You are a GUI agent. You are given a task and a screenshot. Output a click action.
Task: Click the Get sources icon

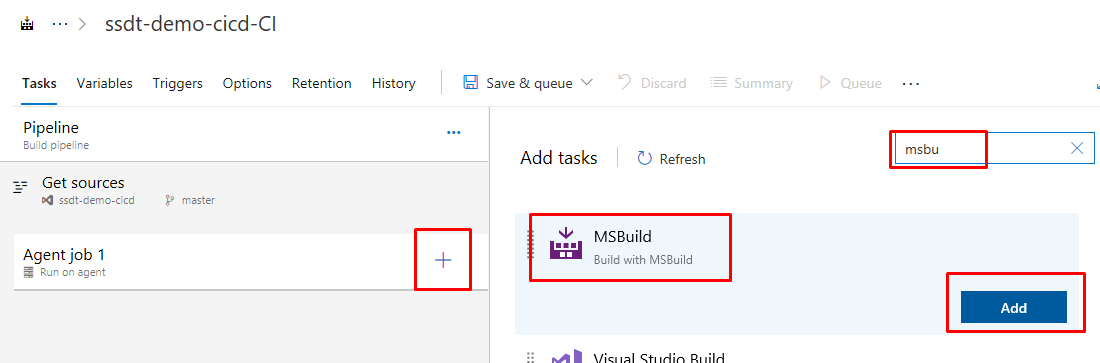(20, 187)
